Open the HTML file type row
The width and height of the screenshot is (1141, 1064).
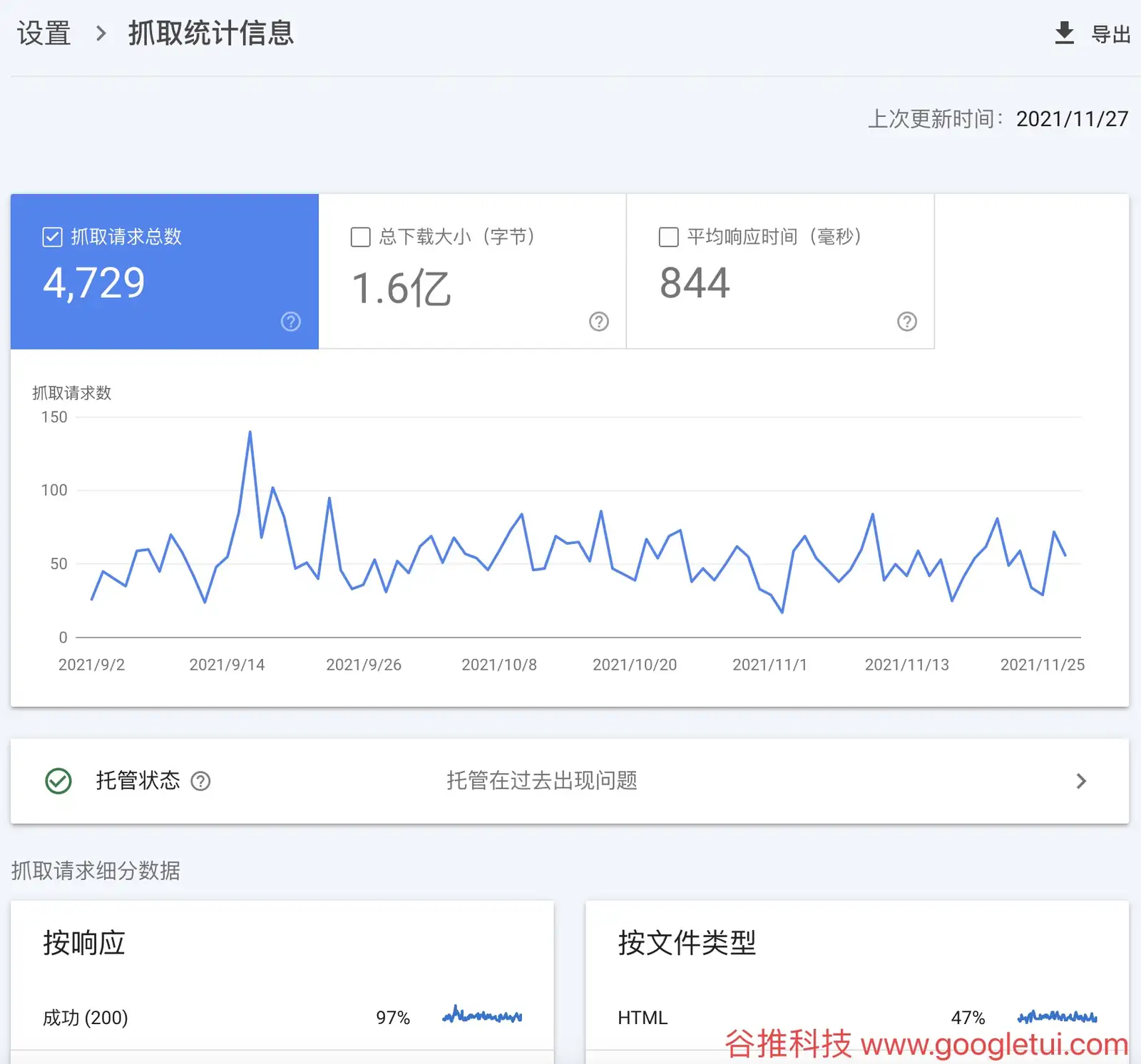(x=857, y=1018)
